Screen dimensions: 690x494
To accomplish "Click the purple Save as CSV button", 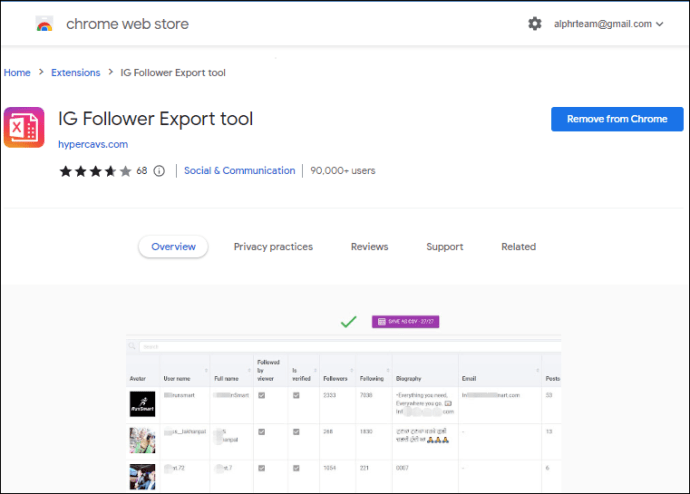I will [406, 321].
